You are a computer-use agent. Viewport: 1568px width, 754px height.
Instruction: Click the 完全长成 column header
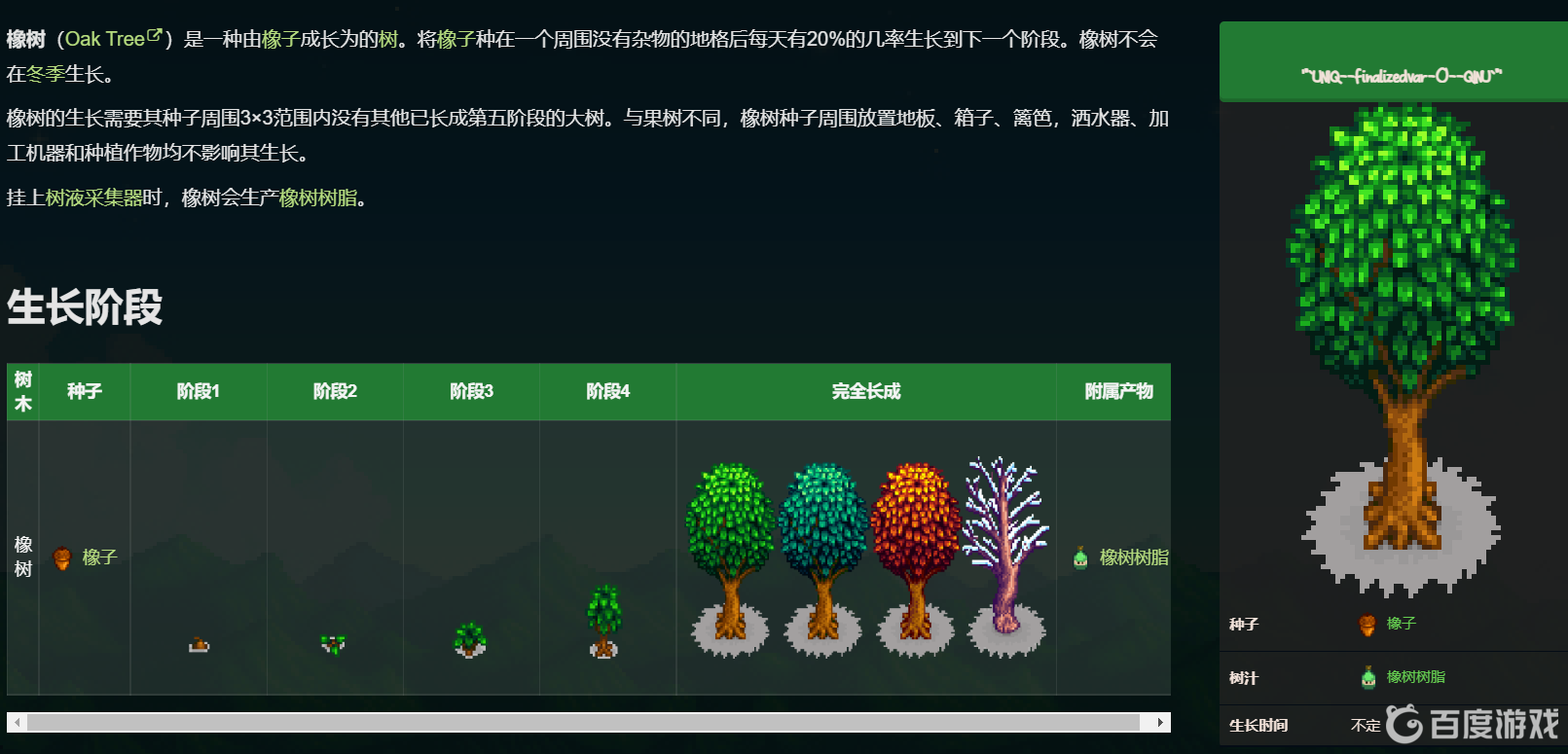click(x=866, y=391)
